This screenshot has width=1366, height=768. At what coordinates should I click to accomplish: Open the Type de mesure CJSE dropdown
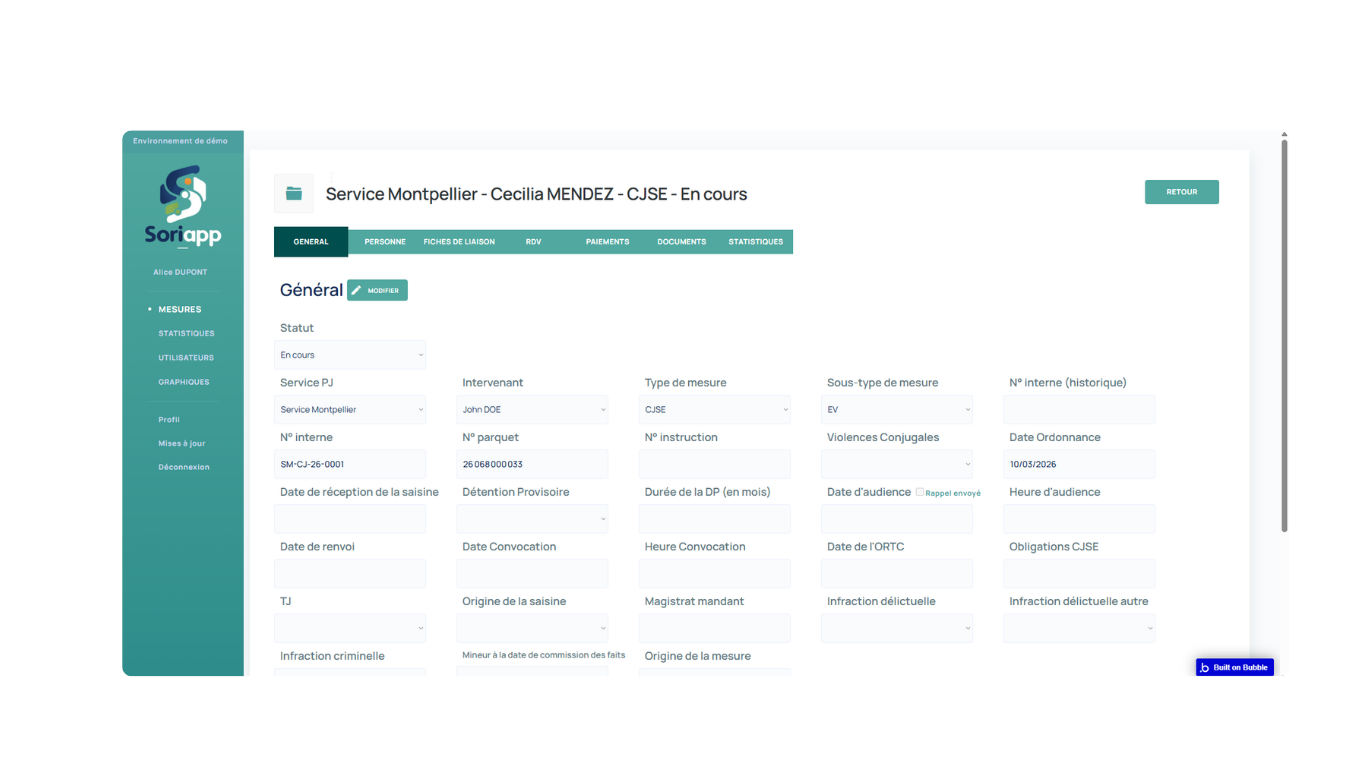[x=715, y=409]
